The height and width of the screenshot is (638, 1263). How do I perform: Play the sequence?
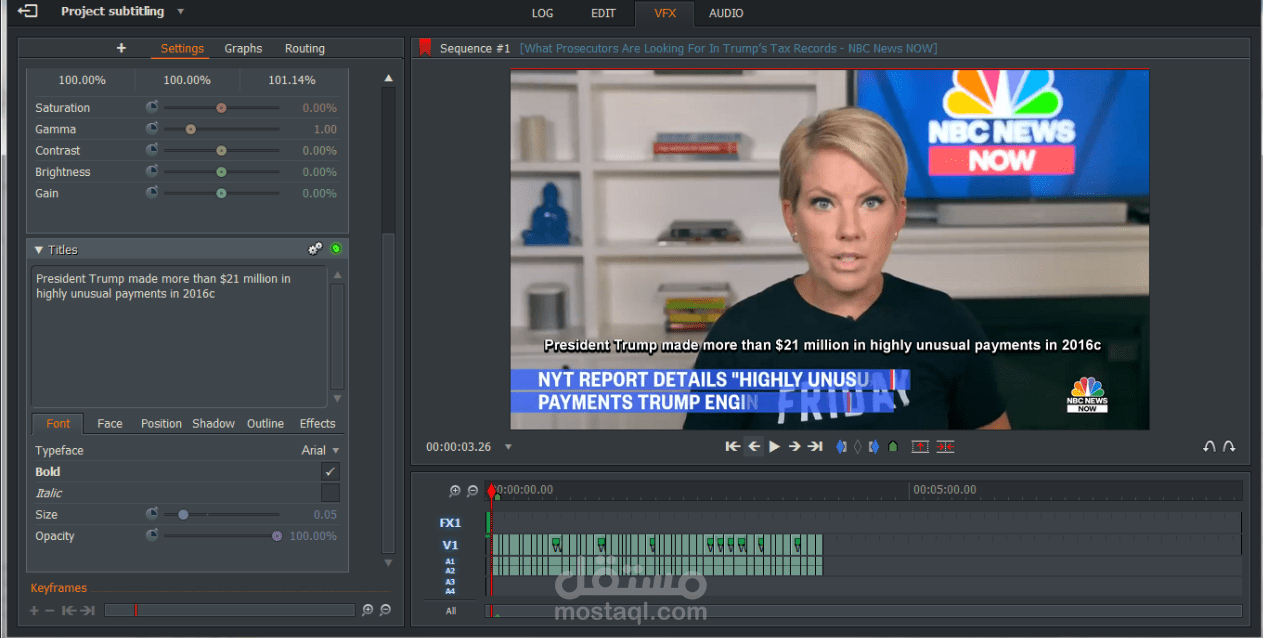[x=774, y=447]
